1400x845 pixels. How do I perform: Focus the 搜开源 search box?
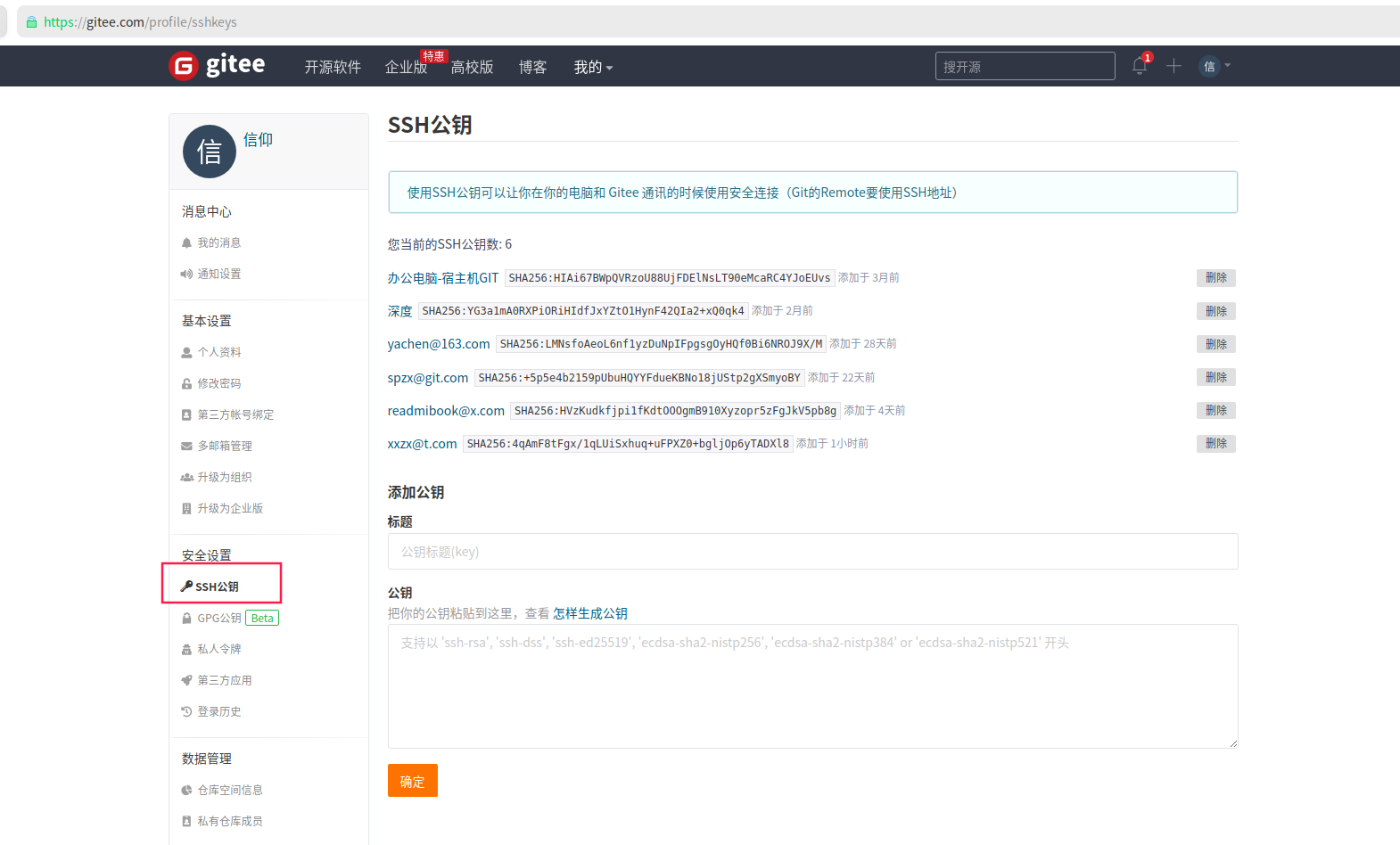(x=1025, y=66)
